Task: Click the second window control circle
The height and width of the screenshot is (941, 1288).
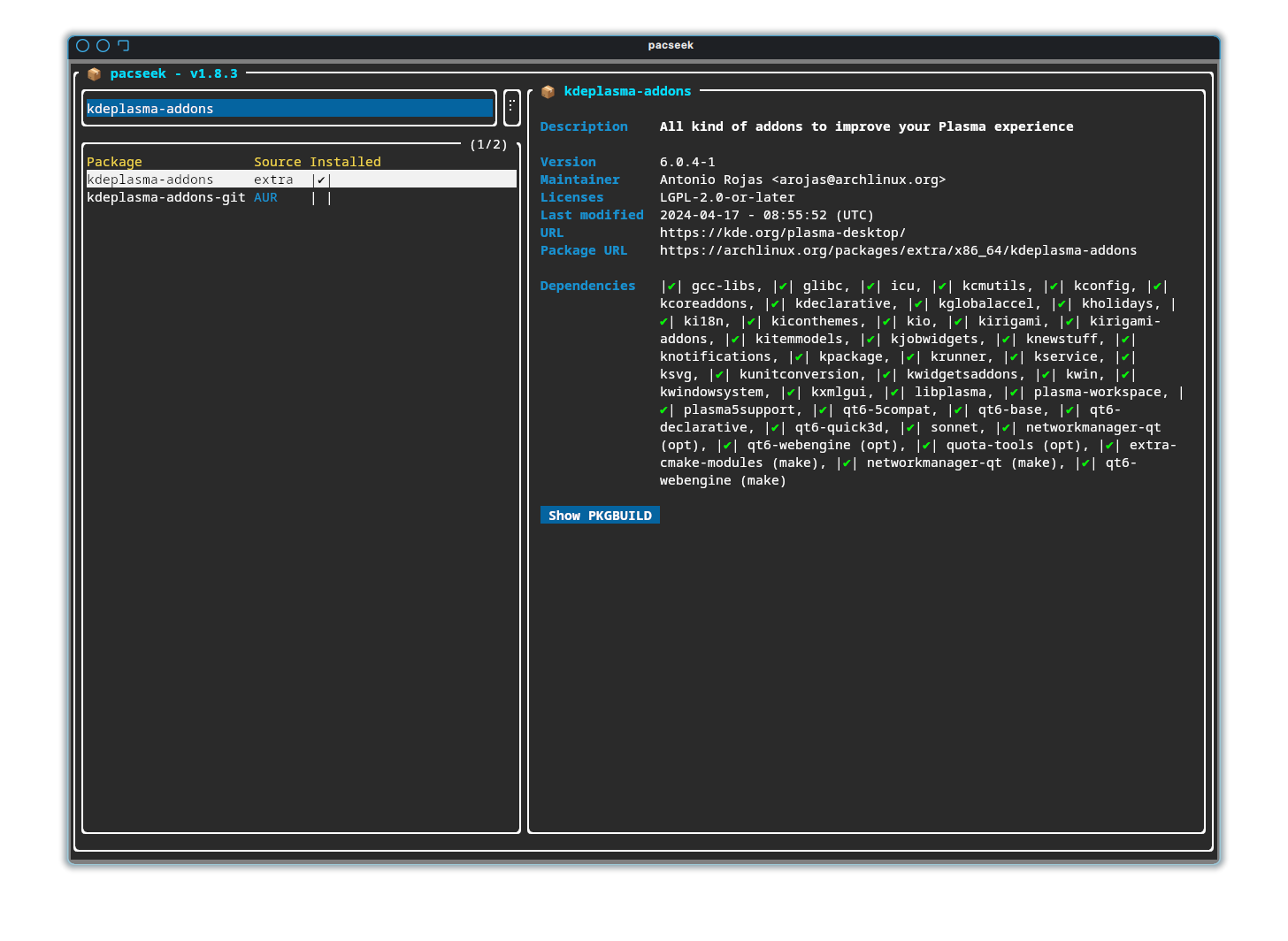Action: [x=103, y=45]
